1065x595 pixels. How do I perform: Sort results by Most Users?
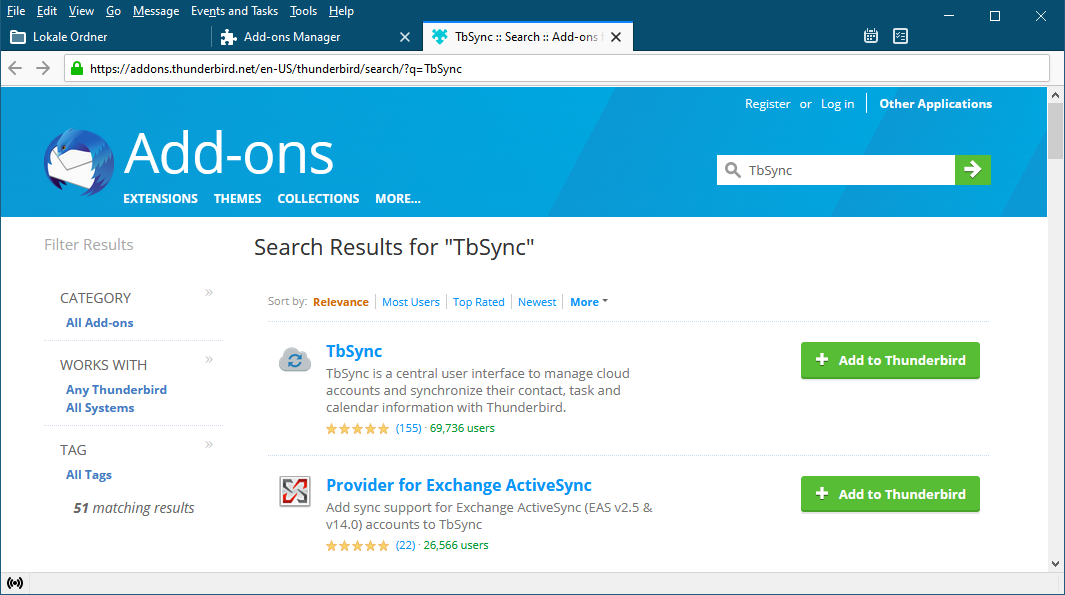[411, 302]
